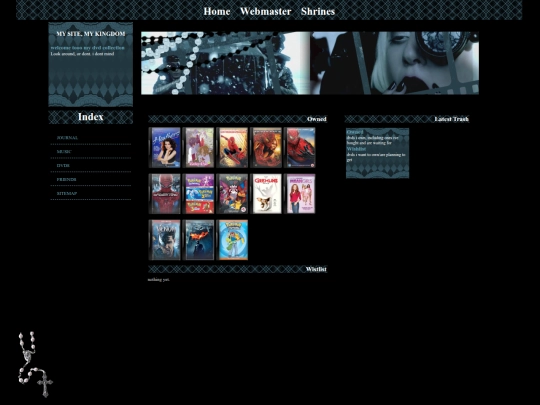
Task: Open the pastel anime DVD cover beside Heathers
Action: click(x=198, y=147)
